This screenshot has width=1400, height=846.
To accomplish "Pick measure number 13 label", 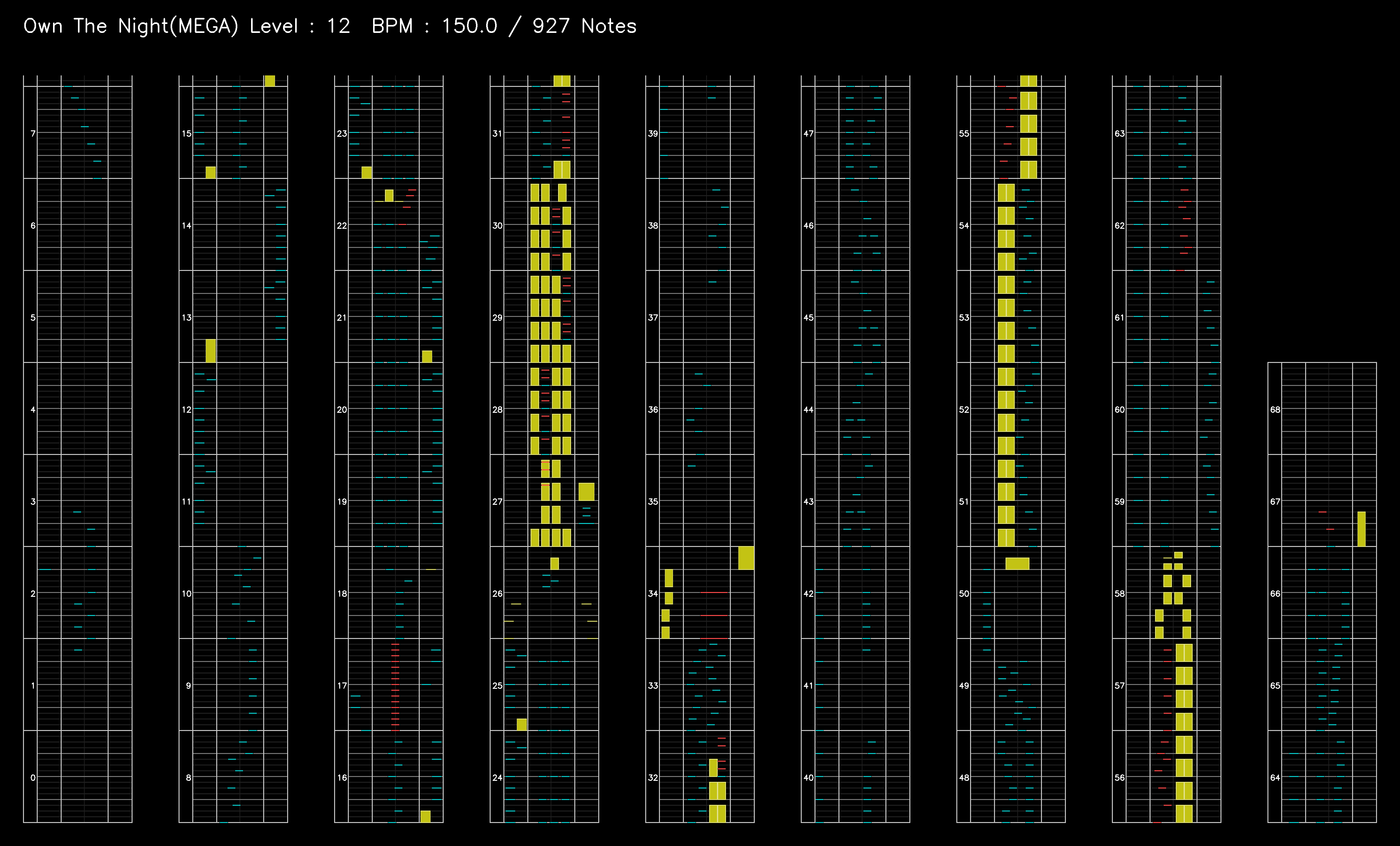I will tap(186, 317).
